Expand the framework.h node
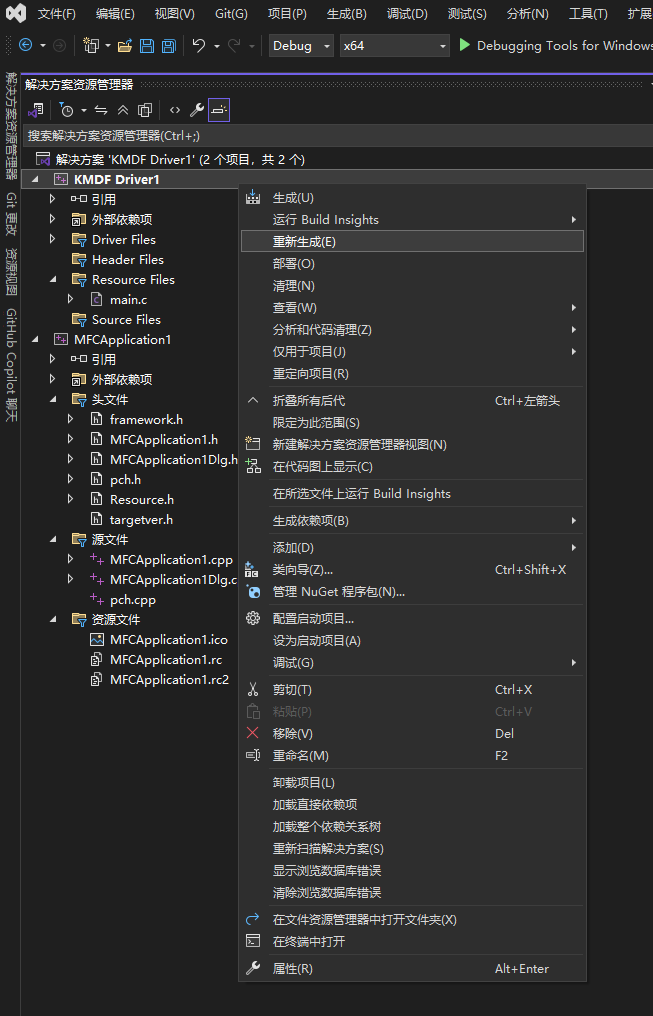Image resolution: width=653 pixels, height=1016 pixels. pos(71,419)
